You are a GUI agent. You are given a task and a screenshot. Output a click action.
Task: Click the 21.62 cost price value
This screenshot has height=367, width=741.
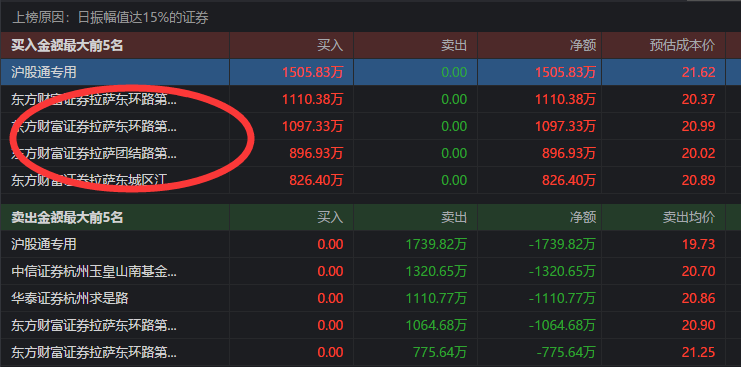pyautogui.click(x=698, y=72)
